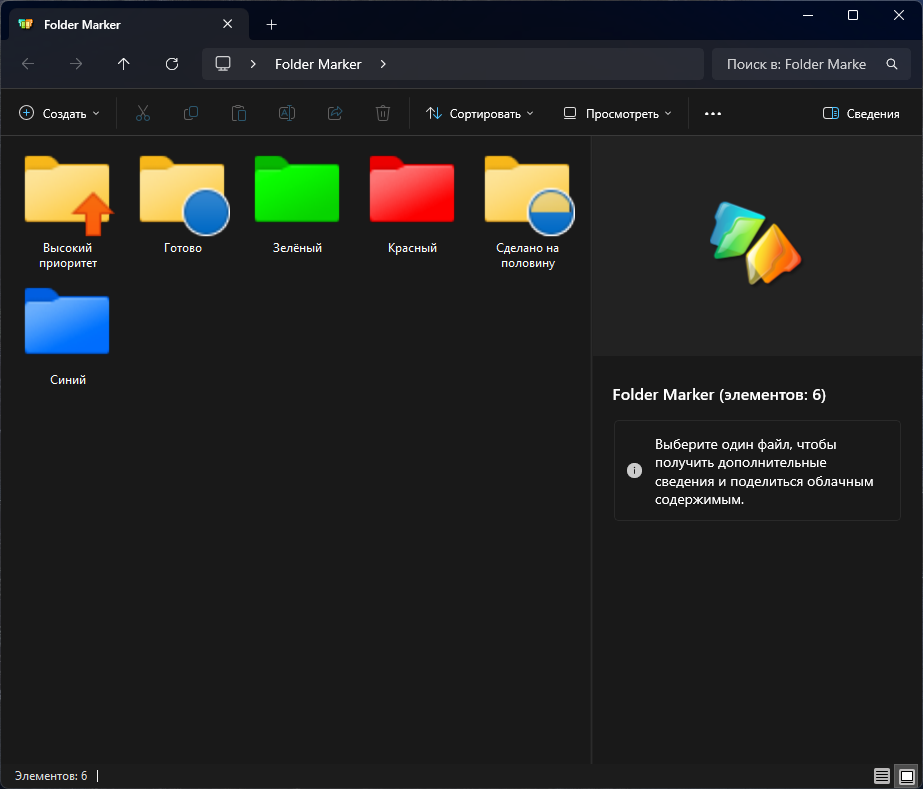Refresh the folder view
Viewport: 923px width, 789px height.
tap(172, 64)
